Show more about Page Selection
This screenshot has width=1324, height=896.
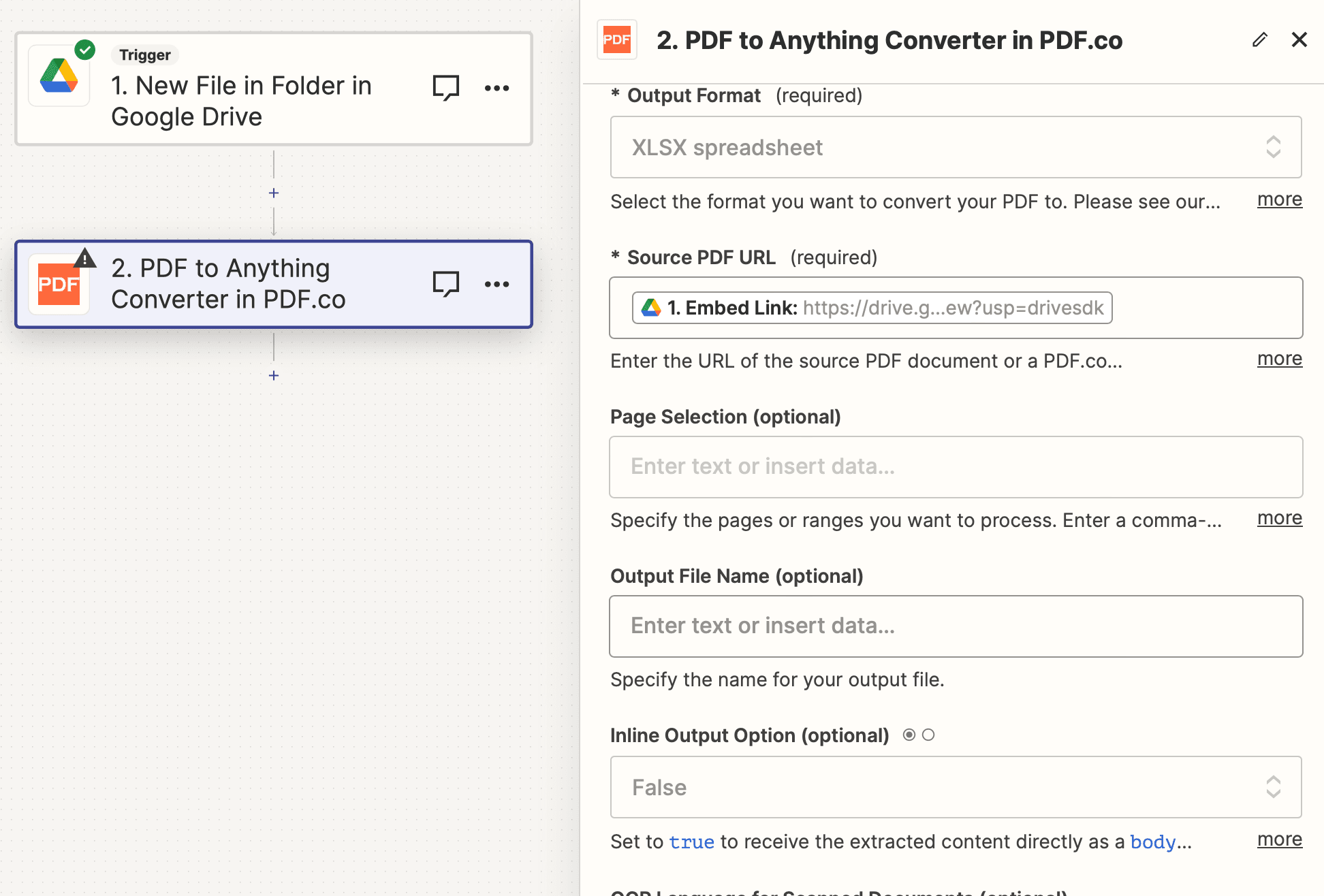point(1279,517)
